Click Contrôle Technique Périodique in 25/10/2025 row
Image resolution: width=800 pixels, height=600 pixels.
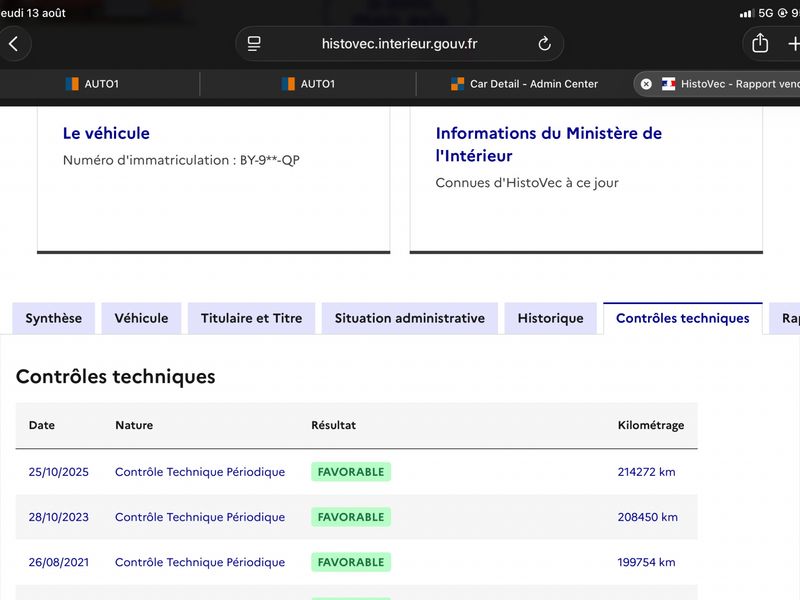click(200, 472)
